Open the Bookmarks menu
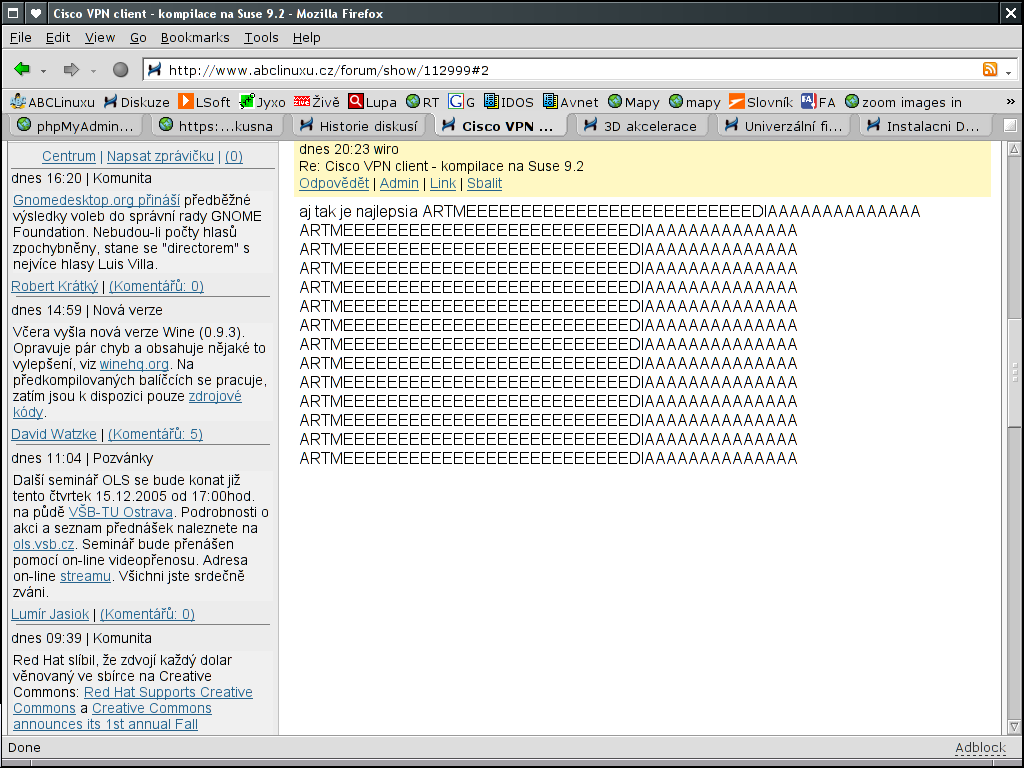 pyautogui.click(x=195, y=37)
